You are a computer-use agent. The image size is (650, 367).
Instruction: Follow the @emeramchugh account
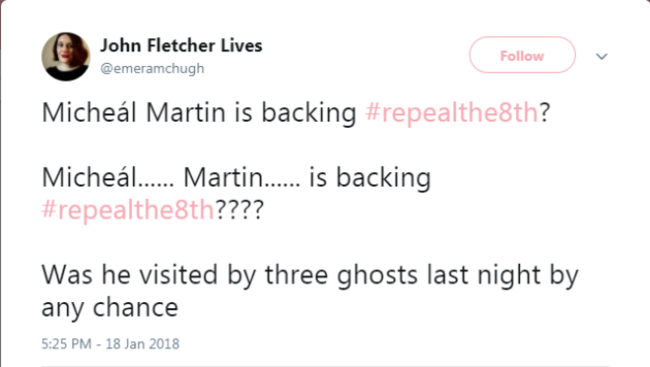[x=522, y=55]
